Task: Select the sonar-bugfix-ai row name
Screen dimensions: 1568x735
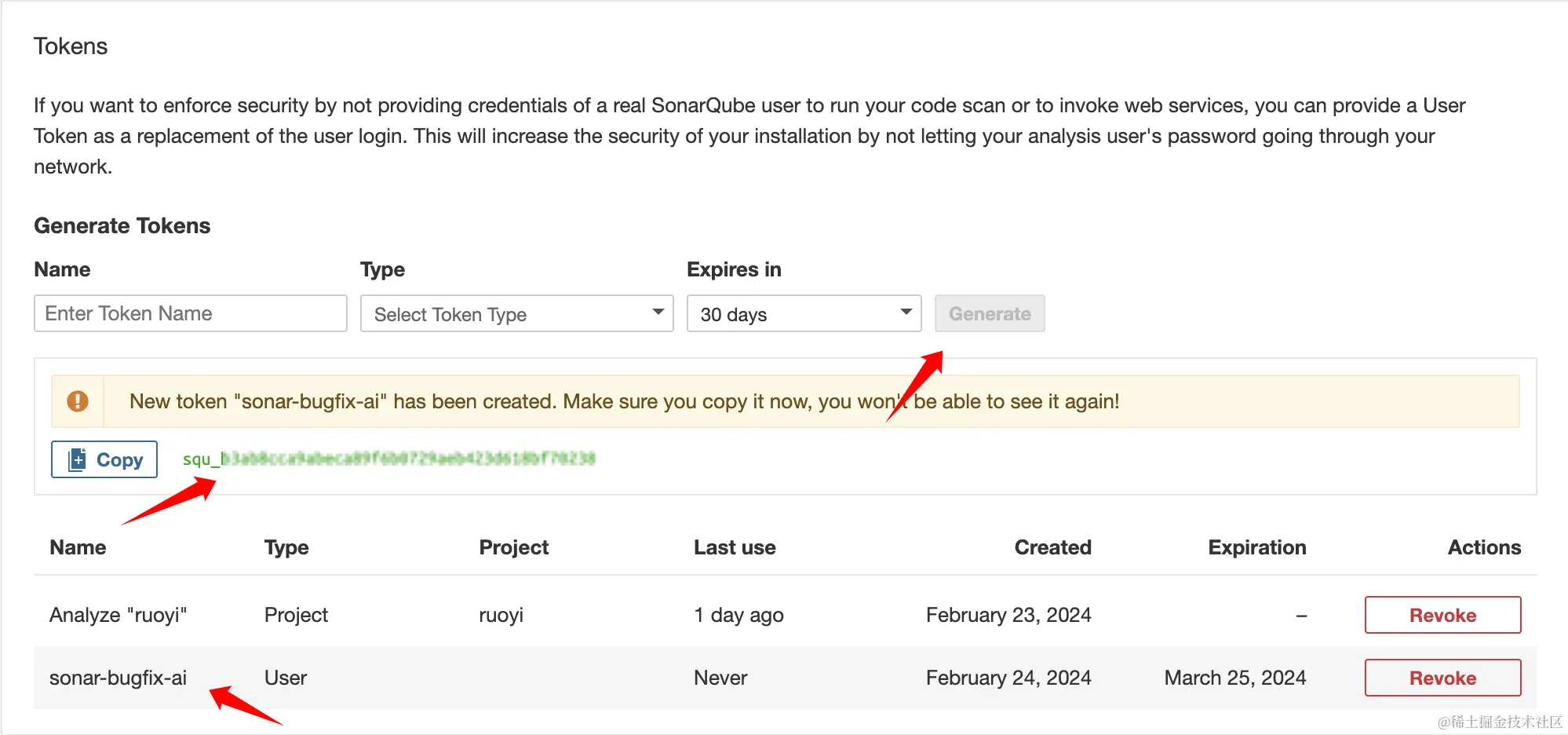Action: point(118,678)
